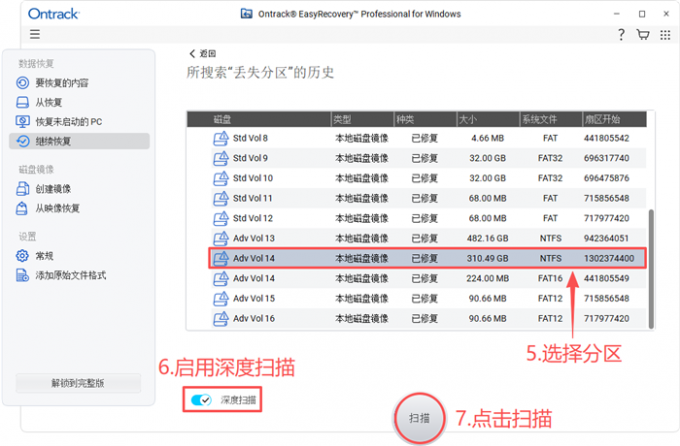Click the Ontrack logo
The height and width of the screenshot is (446, 680).
[x=54, y=14]
